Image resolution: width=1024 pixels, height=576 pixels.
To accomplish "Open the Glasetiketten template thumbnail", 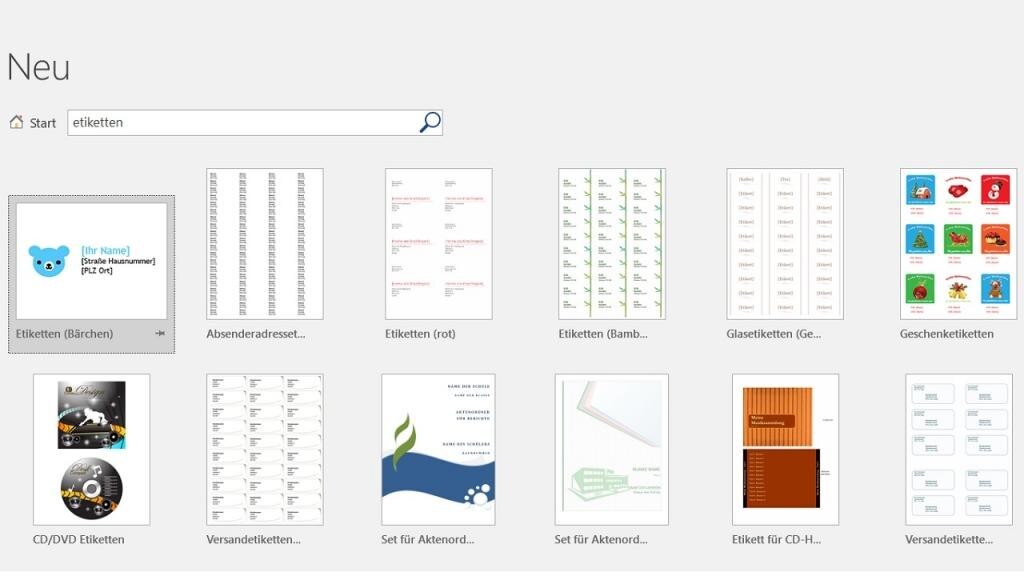I will coord(784,244).
